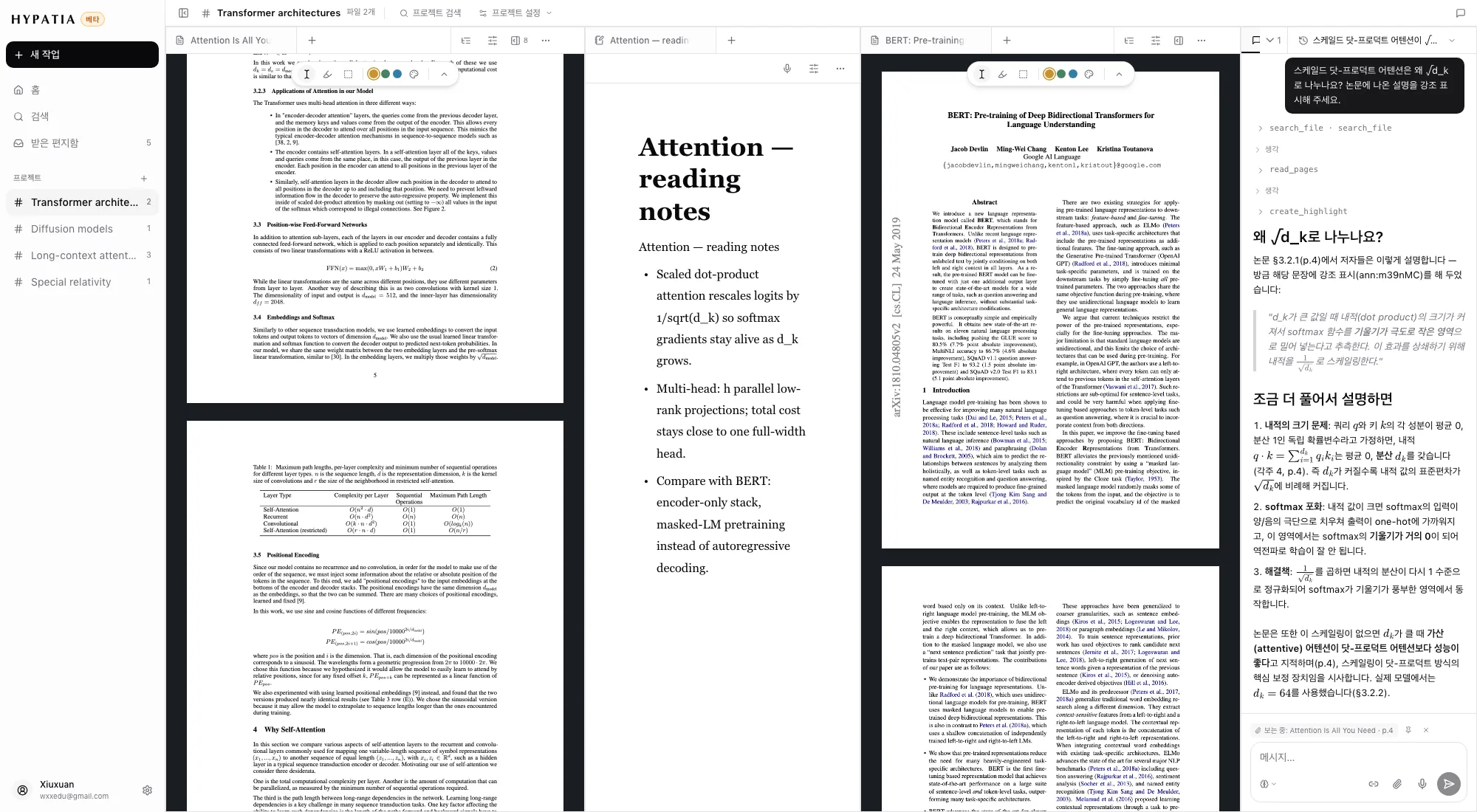Attach a file to chat message
The image size is (1477, 812).
pos(1397,784)
